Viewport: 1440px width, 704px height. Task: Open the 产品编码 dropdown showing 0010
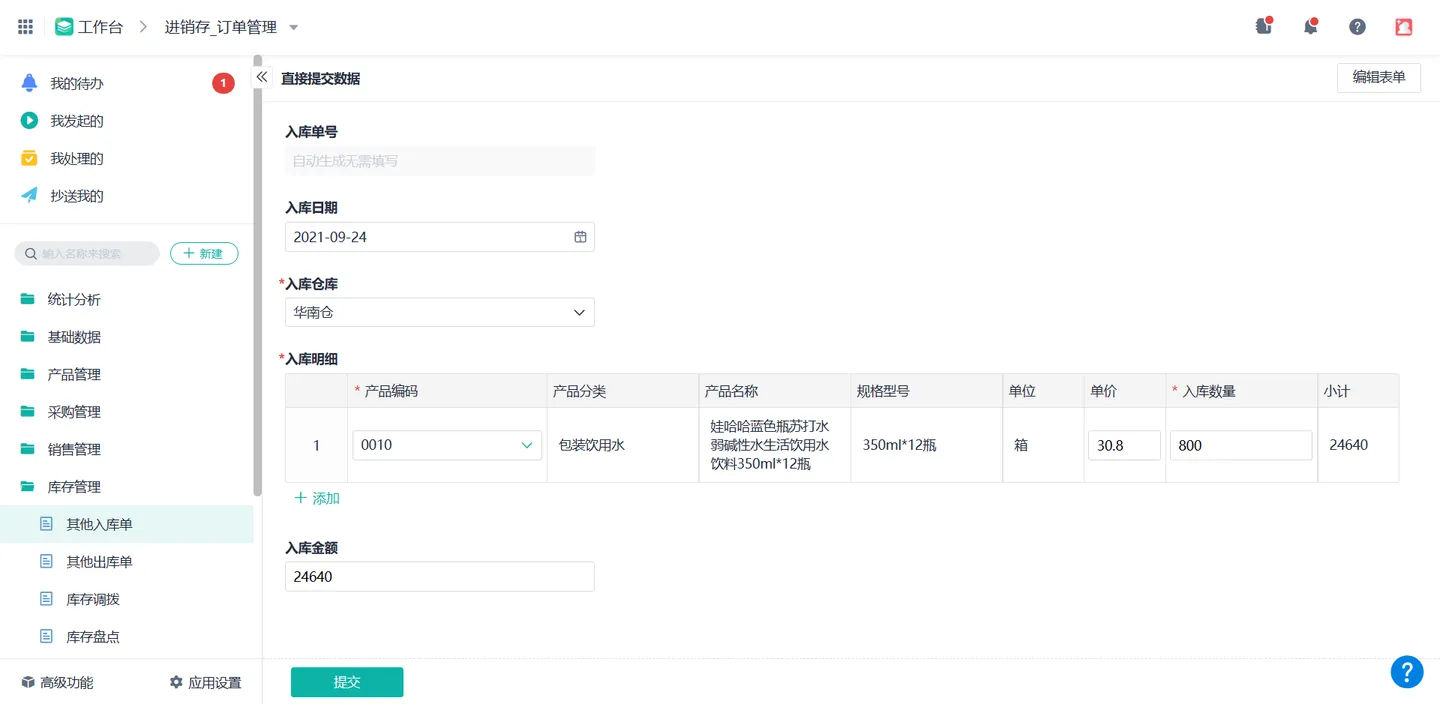pyautogui.click(x=447, y=445)
